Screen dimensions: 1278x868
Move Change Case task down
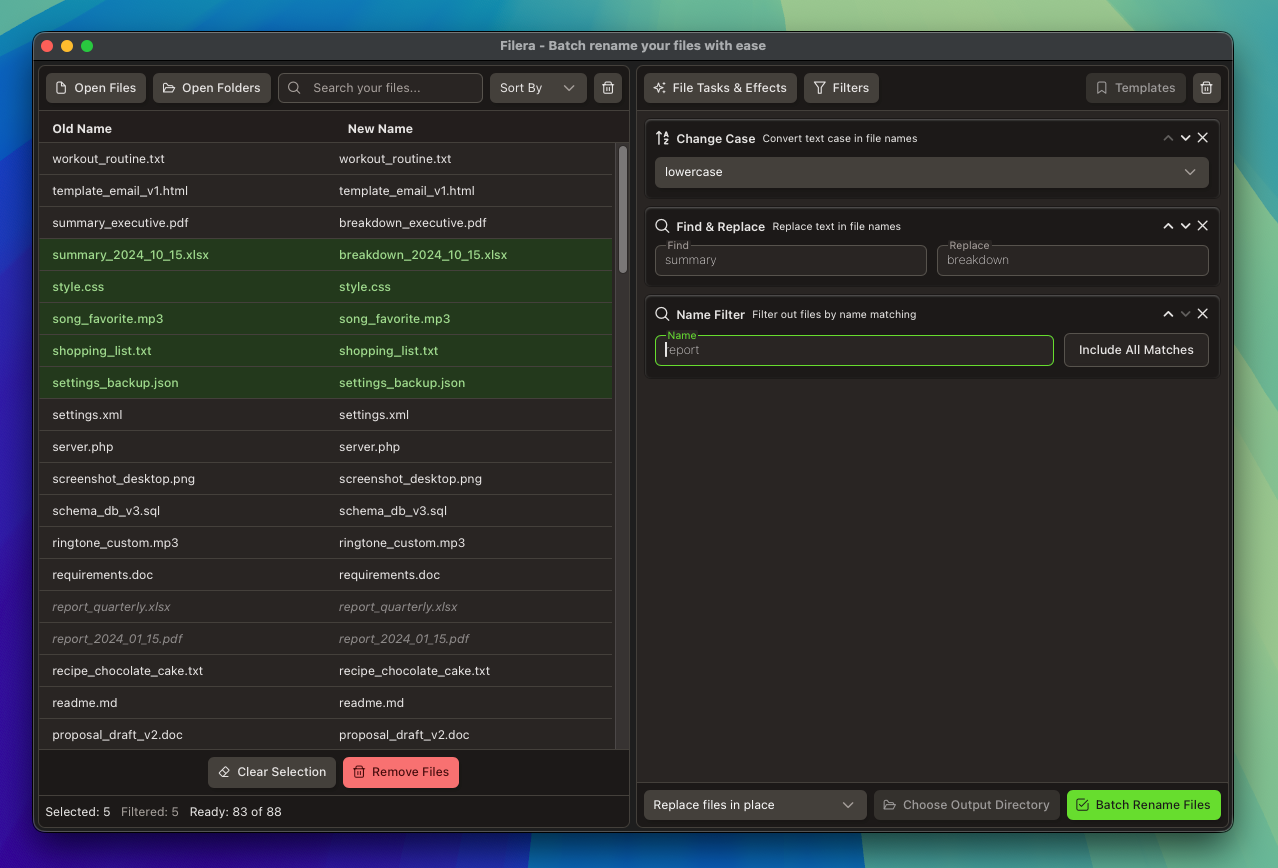click(1185, 138)
